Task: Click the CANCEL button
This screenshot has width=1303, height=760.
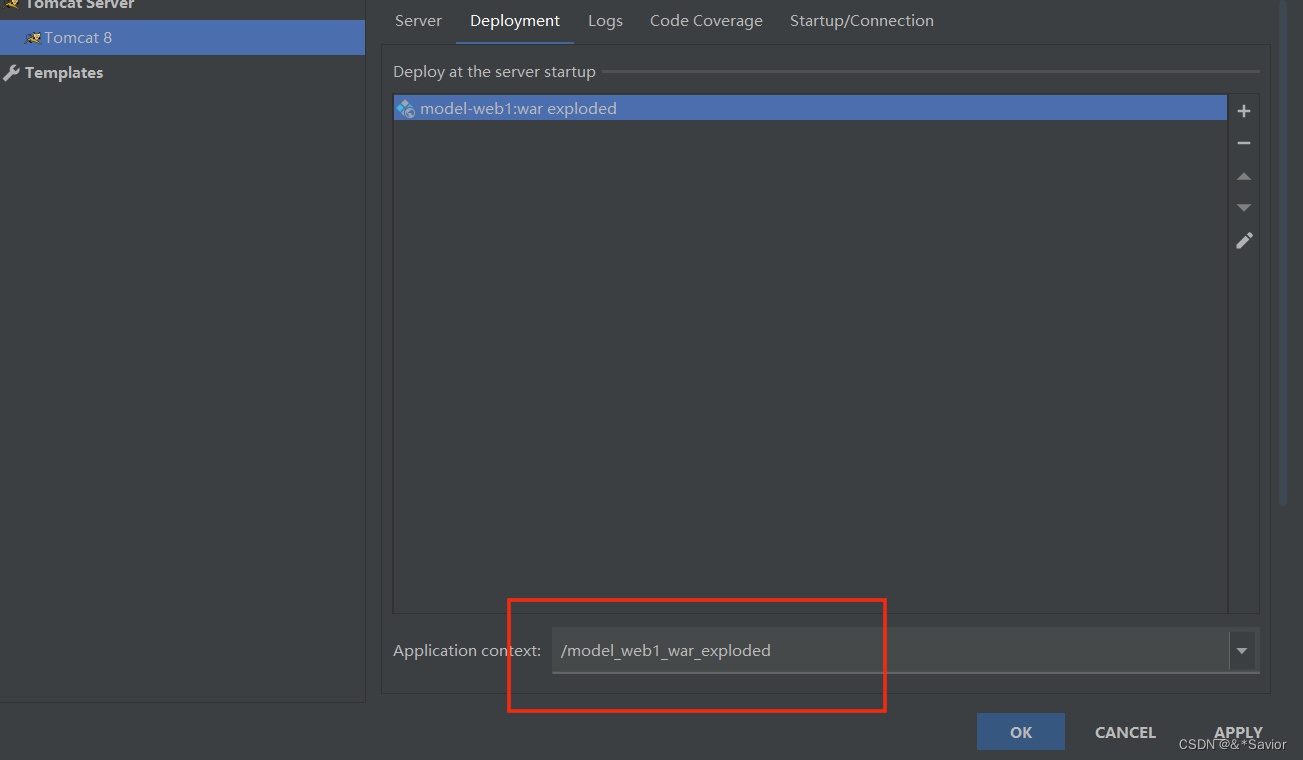Action: (x=1125, y=732)
